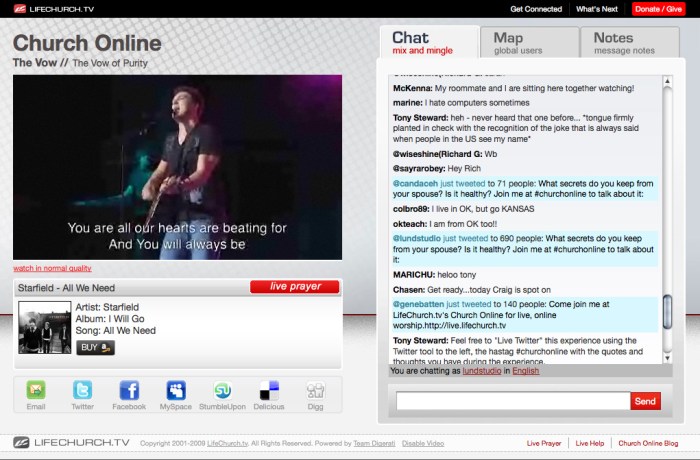
Task: Click inside the chat message input field
Action: click(513, 401)
